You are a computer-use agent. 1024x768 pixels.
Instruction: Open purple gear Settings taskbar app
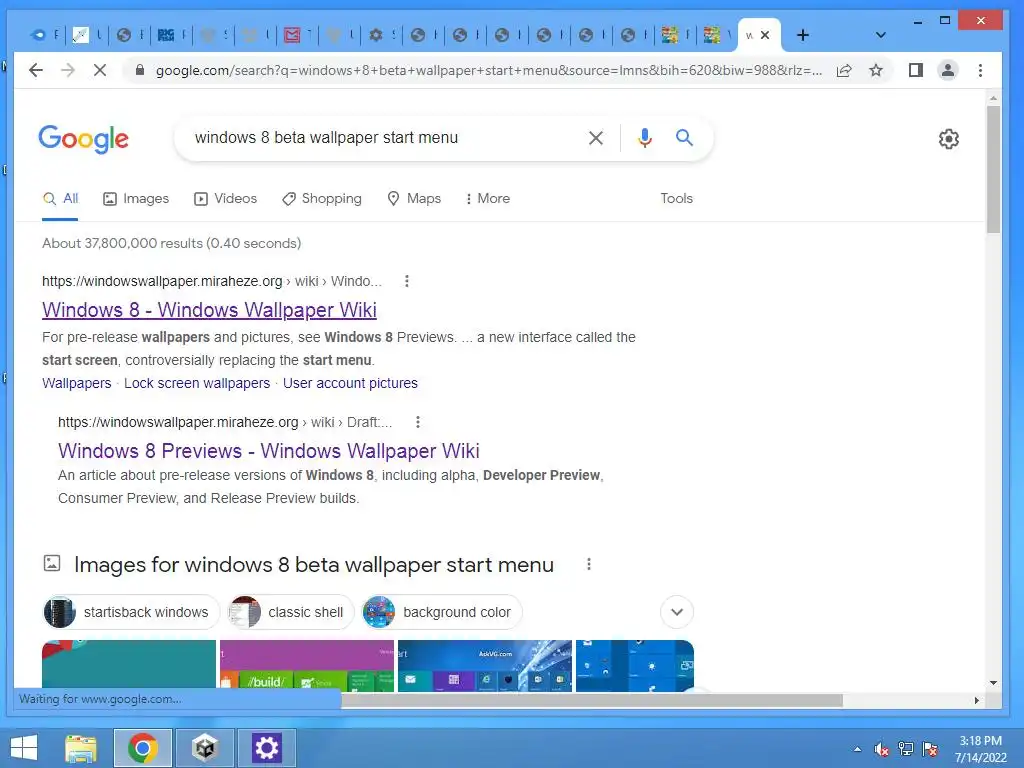click(x=266, y=748)
